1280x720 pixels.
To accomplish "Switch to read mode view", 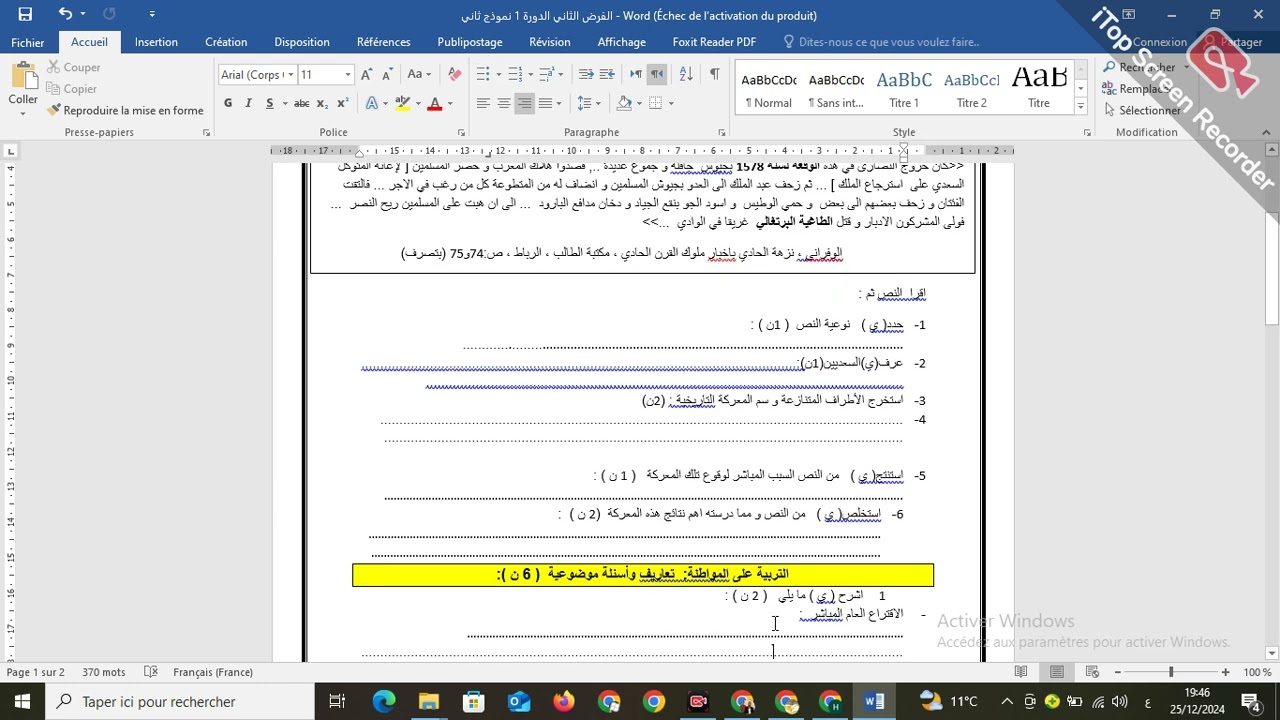I will coord(1021,672).
